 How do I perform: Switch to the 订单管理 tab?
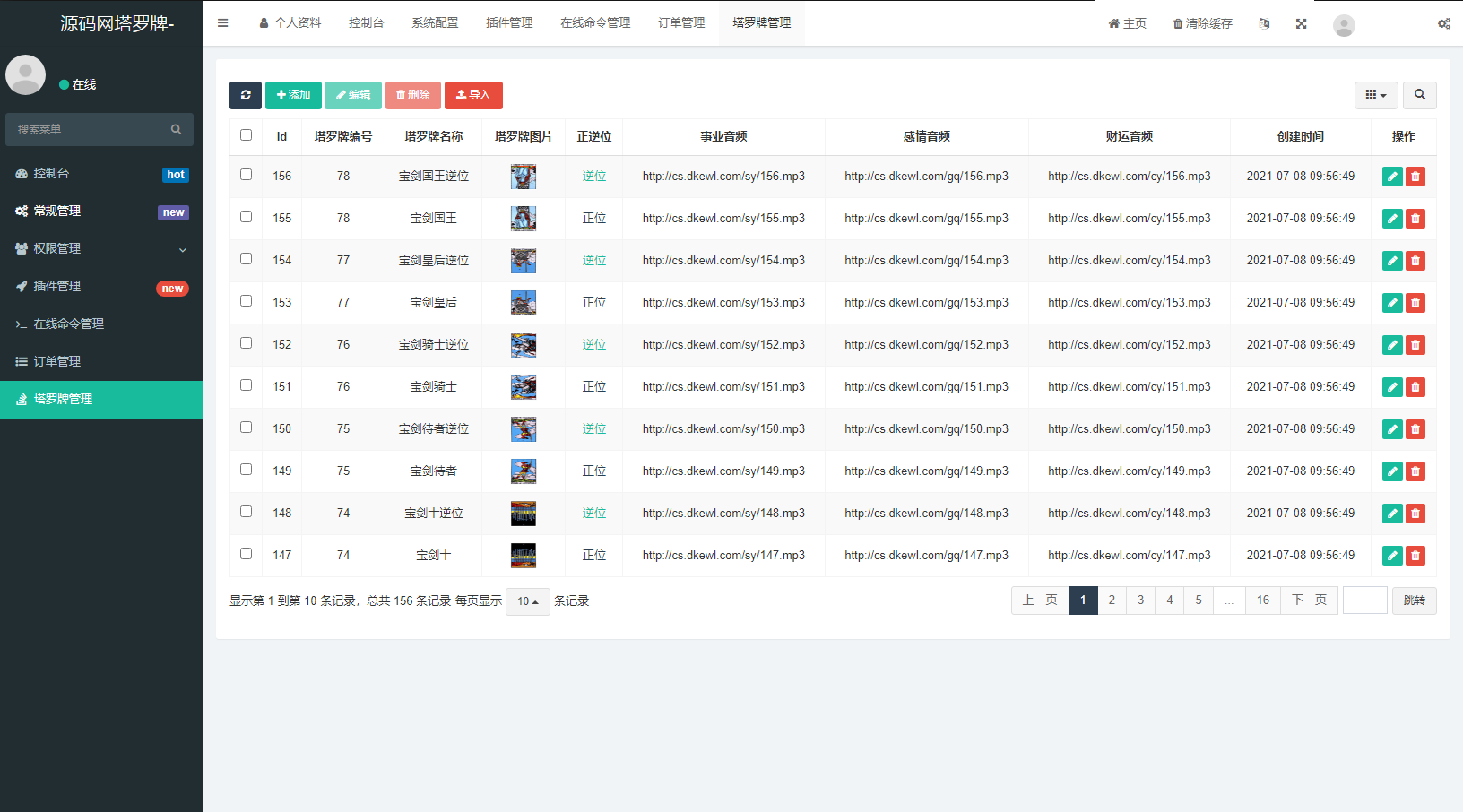coord(681,22)
